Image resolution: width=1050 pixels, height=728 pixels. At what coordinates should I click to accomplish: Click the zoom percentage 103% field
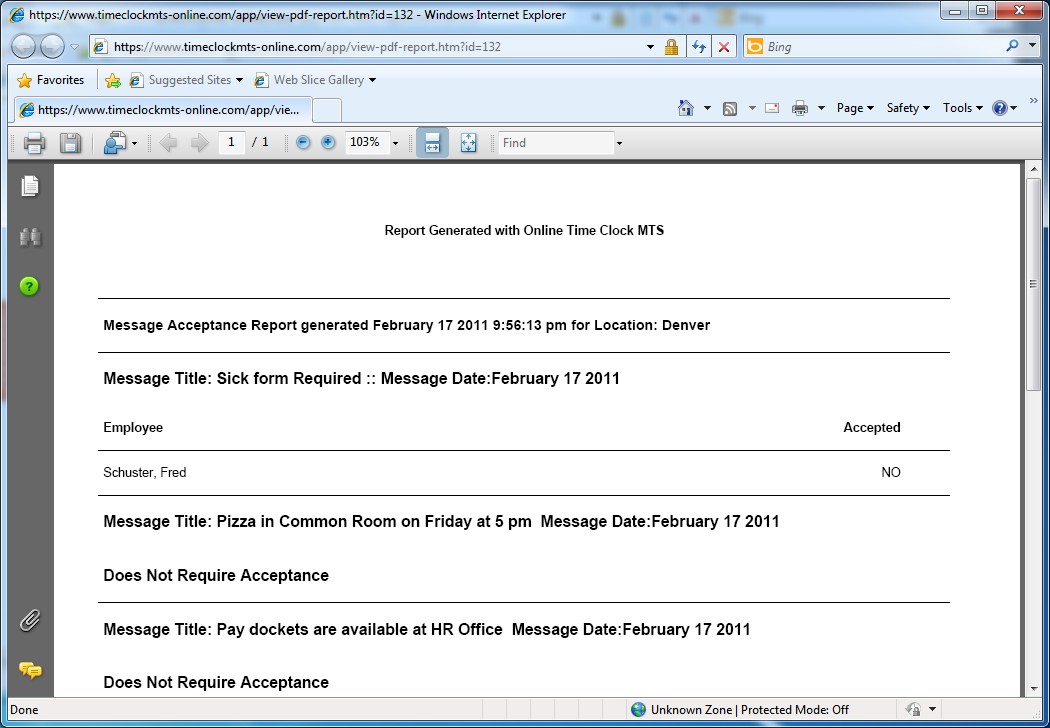coord(367,142)
